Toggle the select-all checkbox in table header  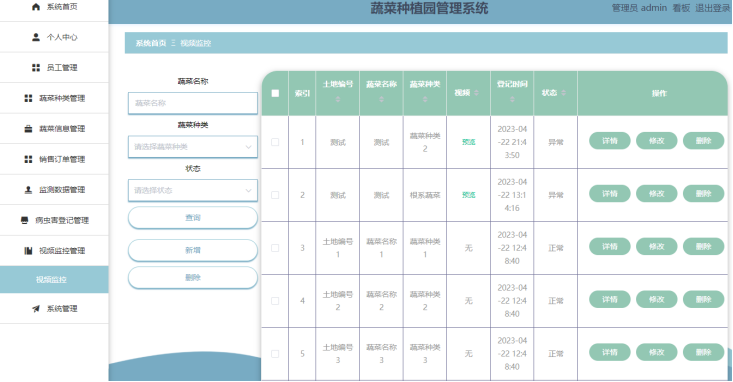pos(275,93)
